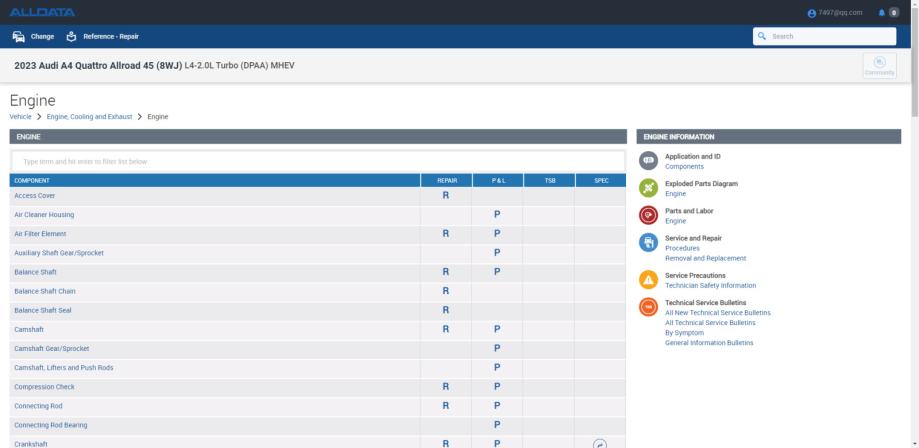919x448 pixels.
Task: Click the component filter text box
Action: pos(318,161)
